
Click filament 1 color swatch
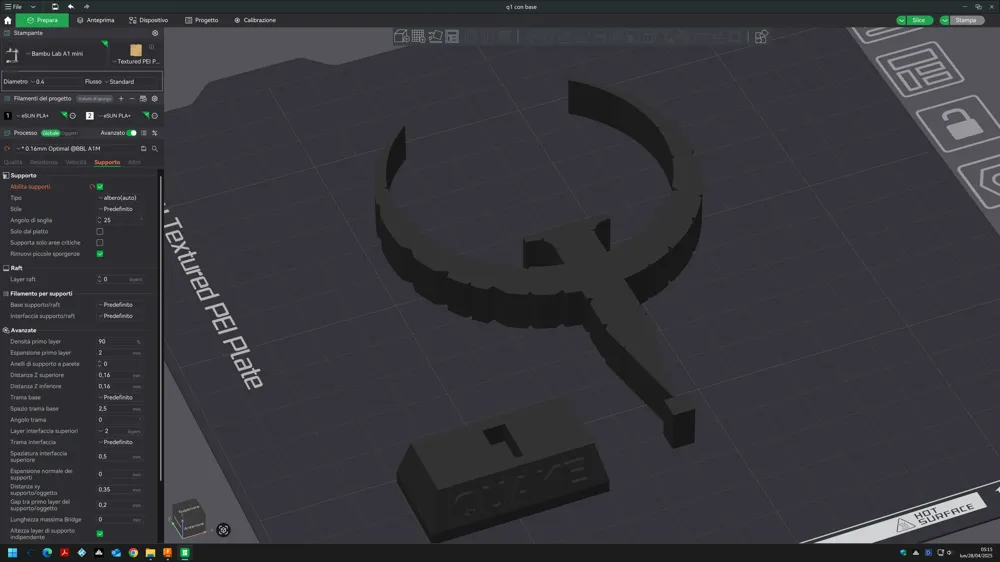tap(8, 116)
